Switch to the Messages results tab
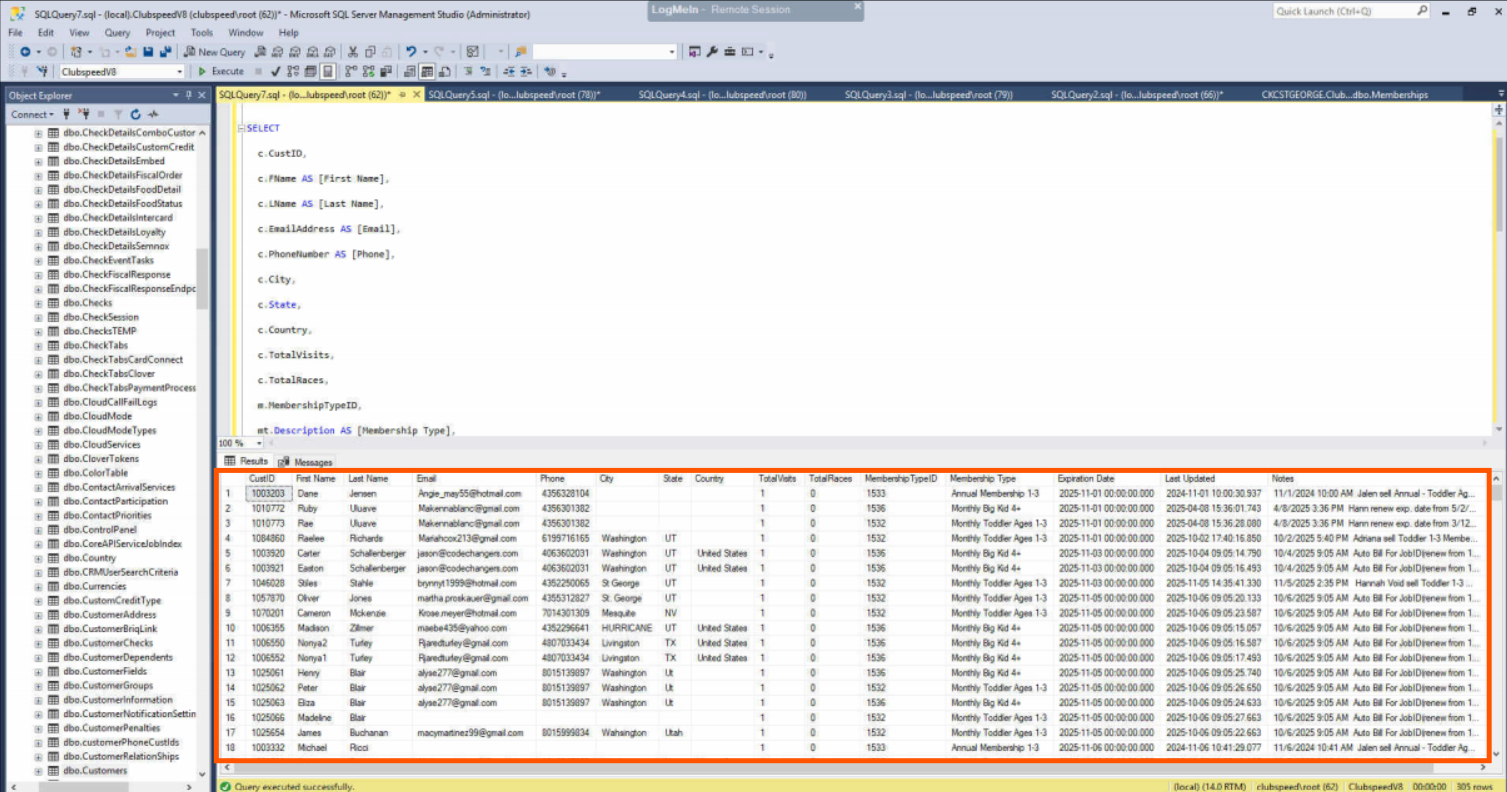This screenshot has height=792, width=1507. coord(306,462)
